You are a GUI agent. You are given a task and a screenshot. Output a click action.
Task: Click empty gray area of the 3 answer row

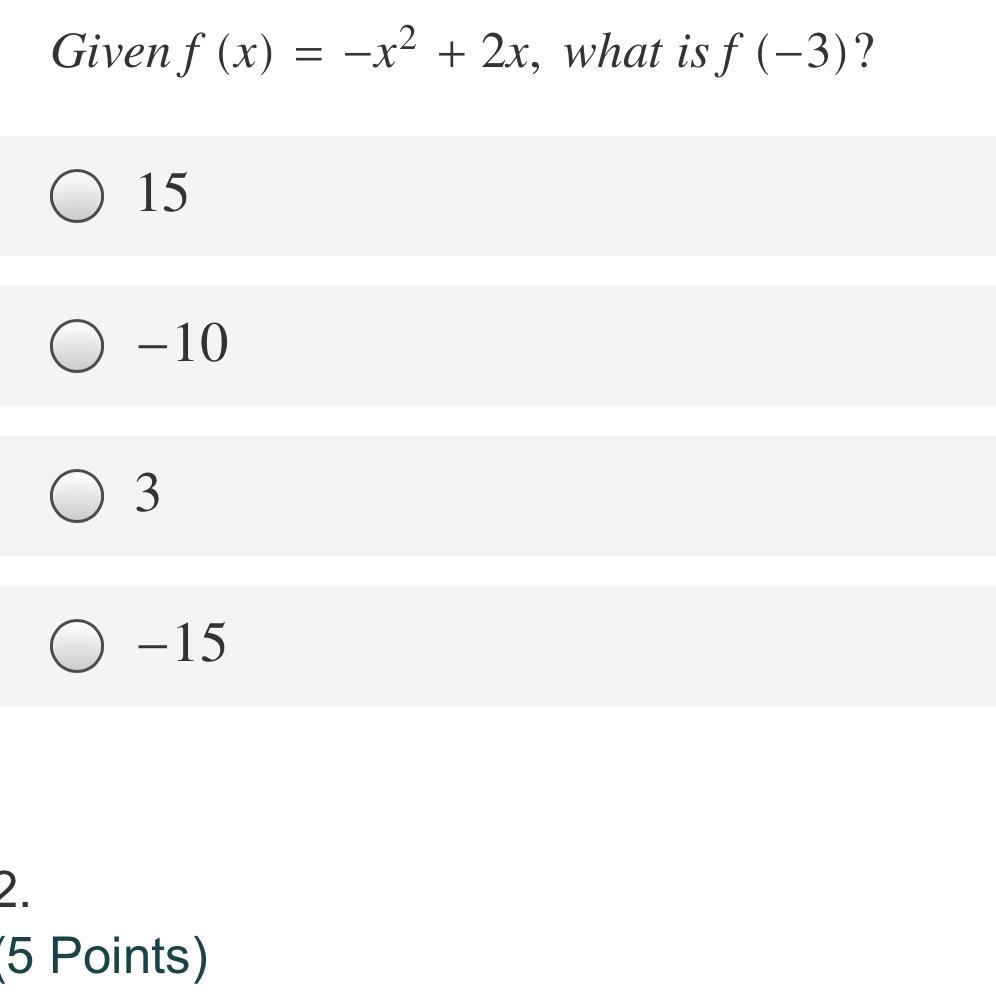tap(572, 496)
